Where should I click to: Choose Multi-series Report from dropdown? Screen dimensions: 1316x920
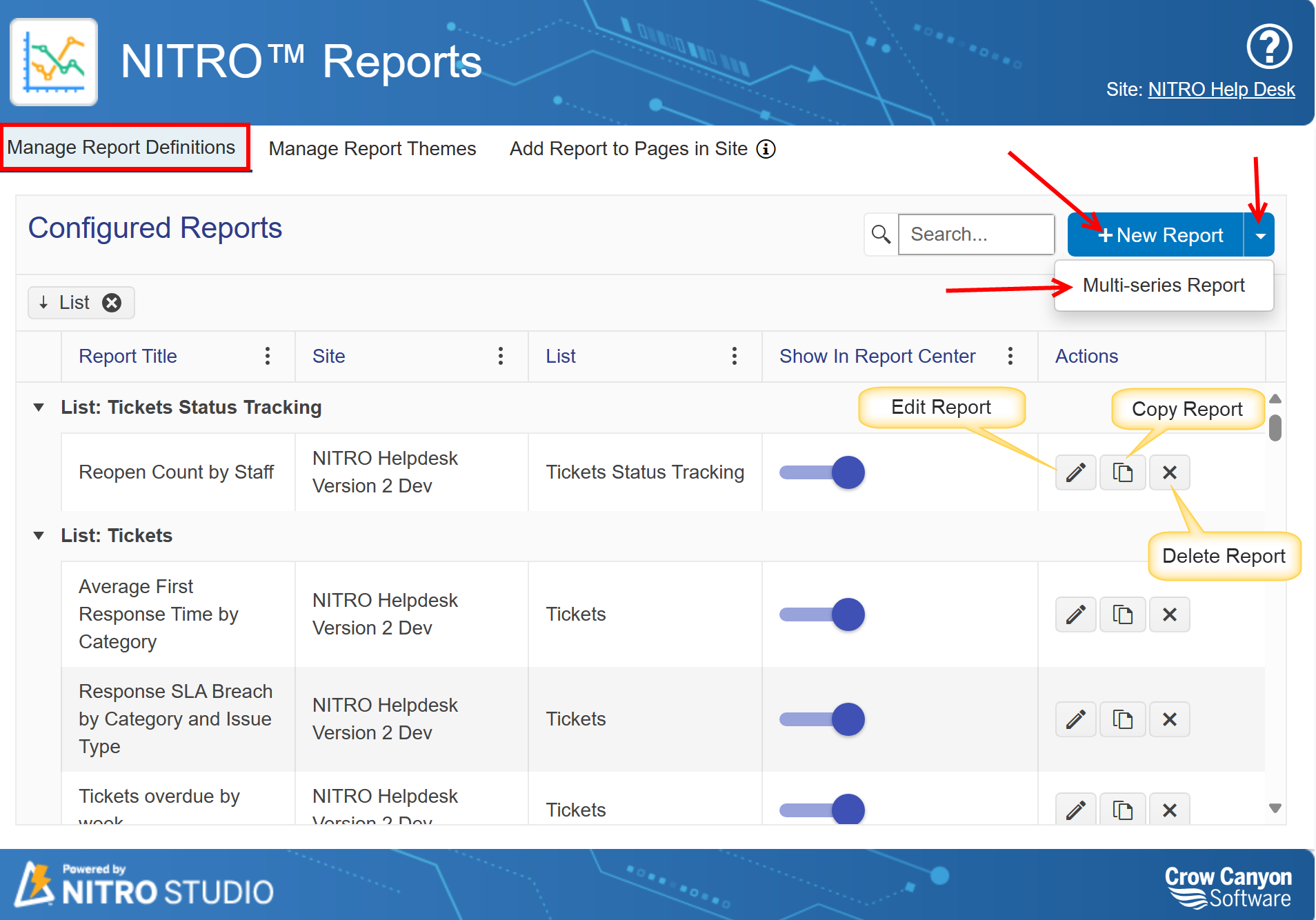[1164, 285]
